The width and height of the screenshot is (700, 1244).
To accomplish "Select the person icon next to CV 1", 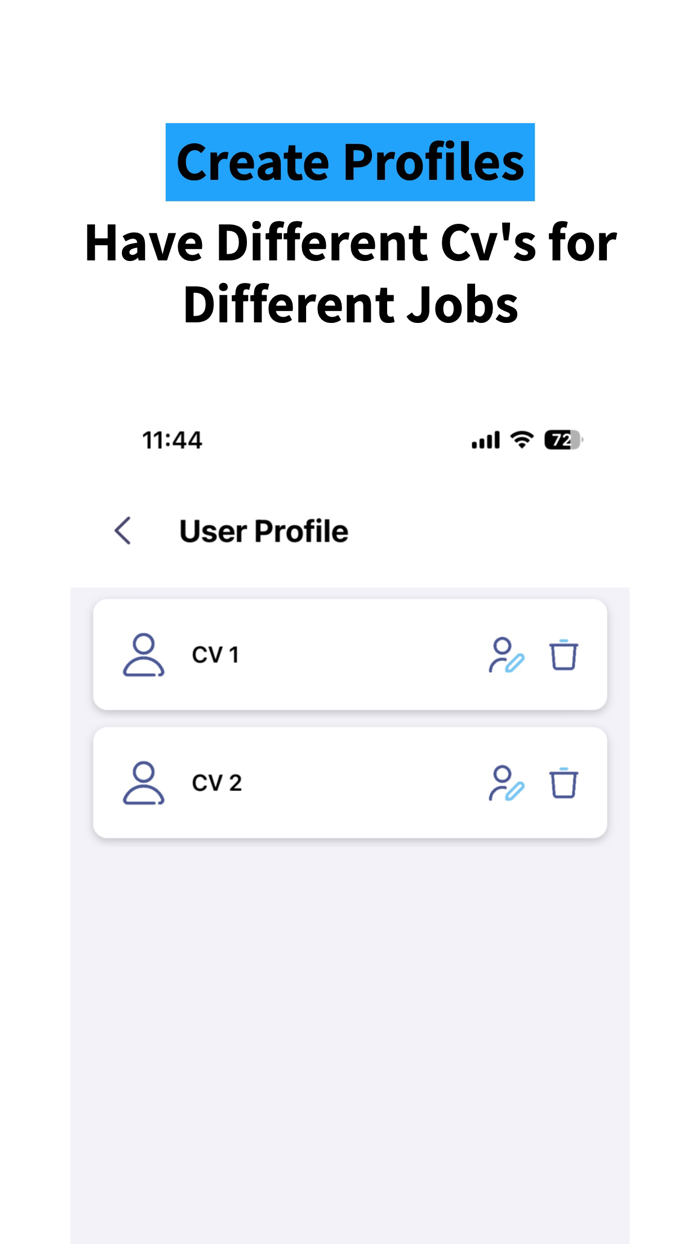I will (x=143, y=654).
